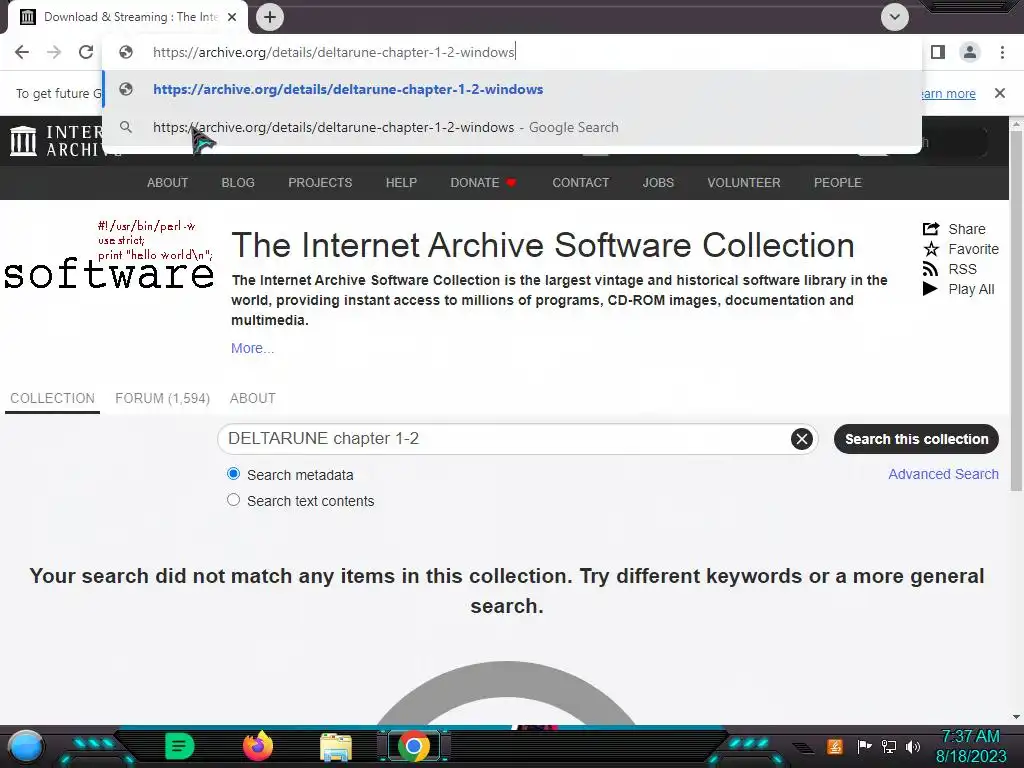Open the JOBS navigation item
The image size is (1024, 768).
point(658,183)
